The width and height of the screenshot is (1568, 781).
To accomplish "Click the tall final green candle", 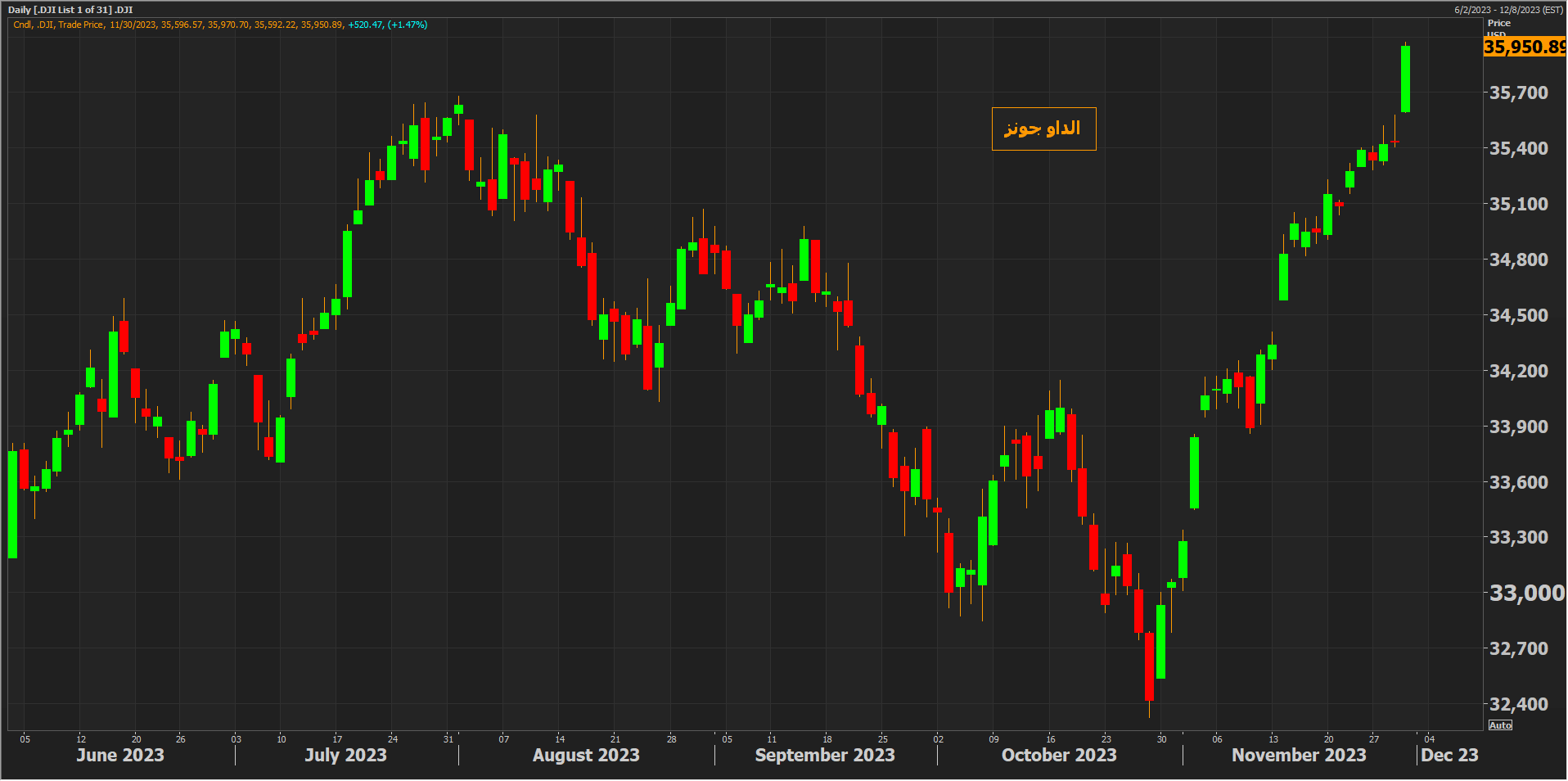I will (x=1405, y=79).
